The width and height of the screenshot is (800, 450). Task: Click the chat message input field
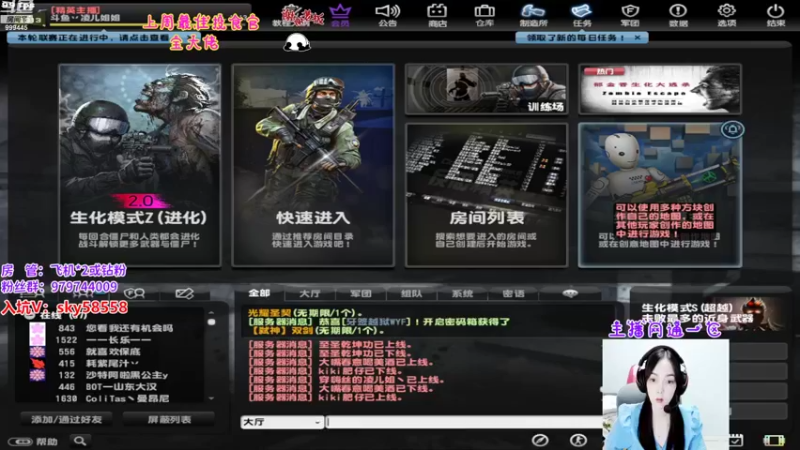click(x=463, y=422)
